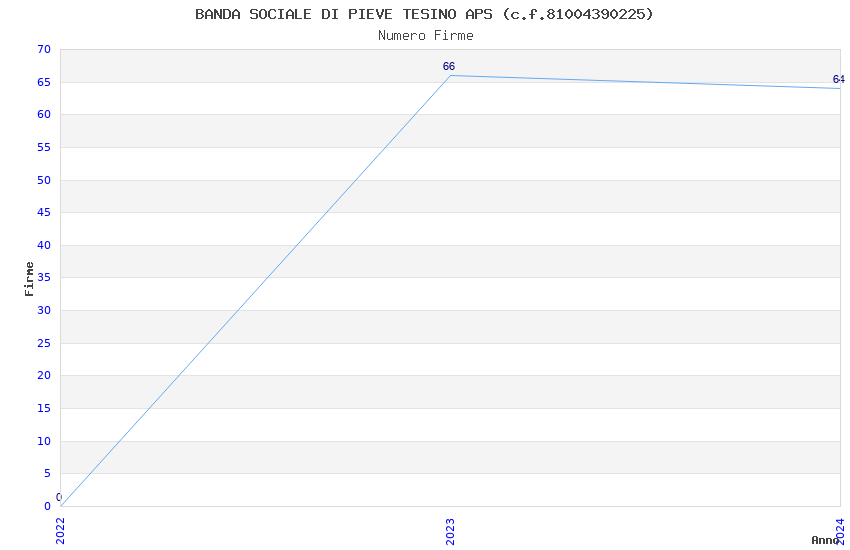Image resolution: width=850 pixels, height=550 pixels.
Task: Click the 45 y-axis tick label
Action: click(44, 212)
